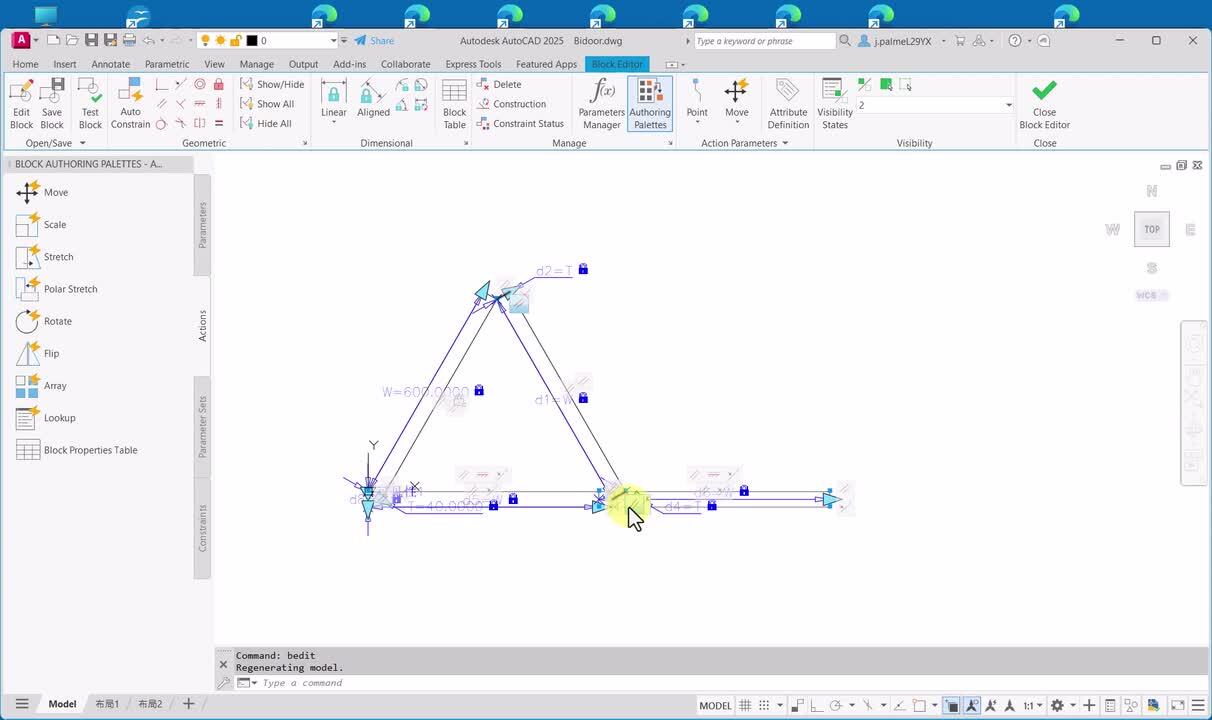Viewport: 1212px width, 720px height.
Task: Click Close Block Editor button
Action: tap(1044, 103)
